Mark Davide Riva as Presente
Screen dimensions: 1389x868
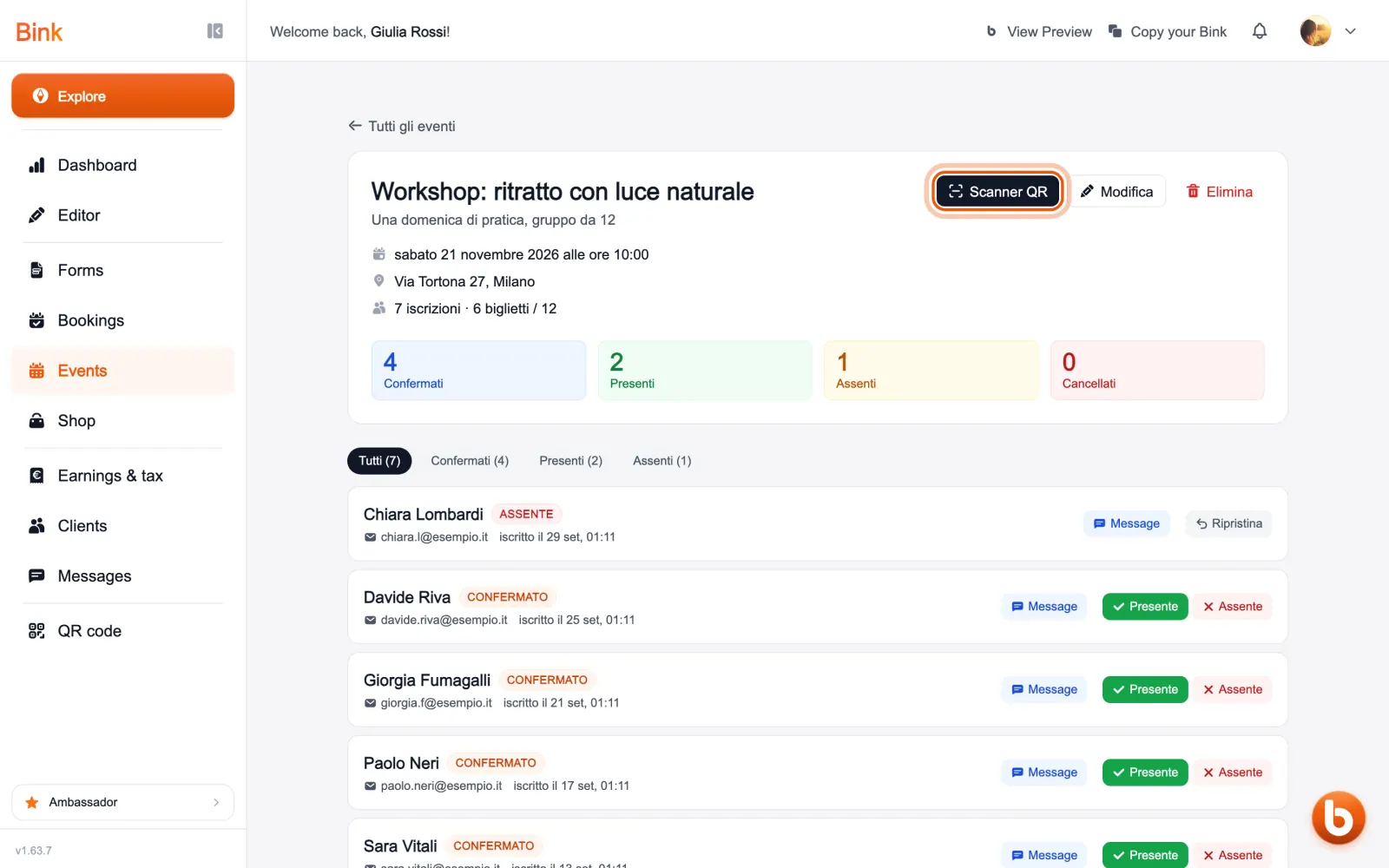1145,607
